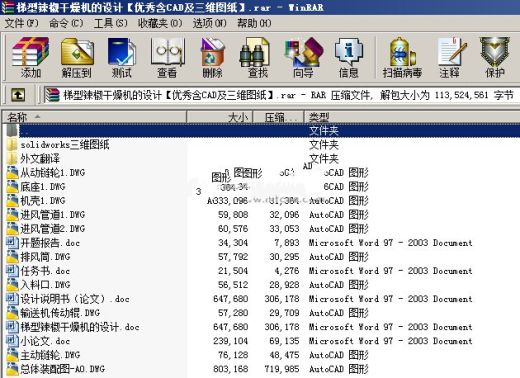
Task: Click the DWG icon beside 主动链轮.DWG
Action: click(12, 355)
